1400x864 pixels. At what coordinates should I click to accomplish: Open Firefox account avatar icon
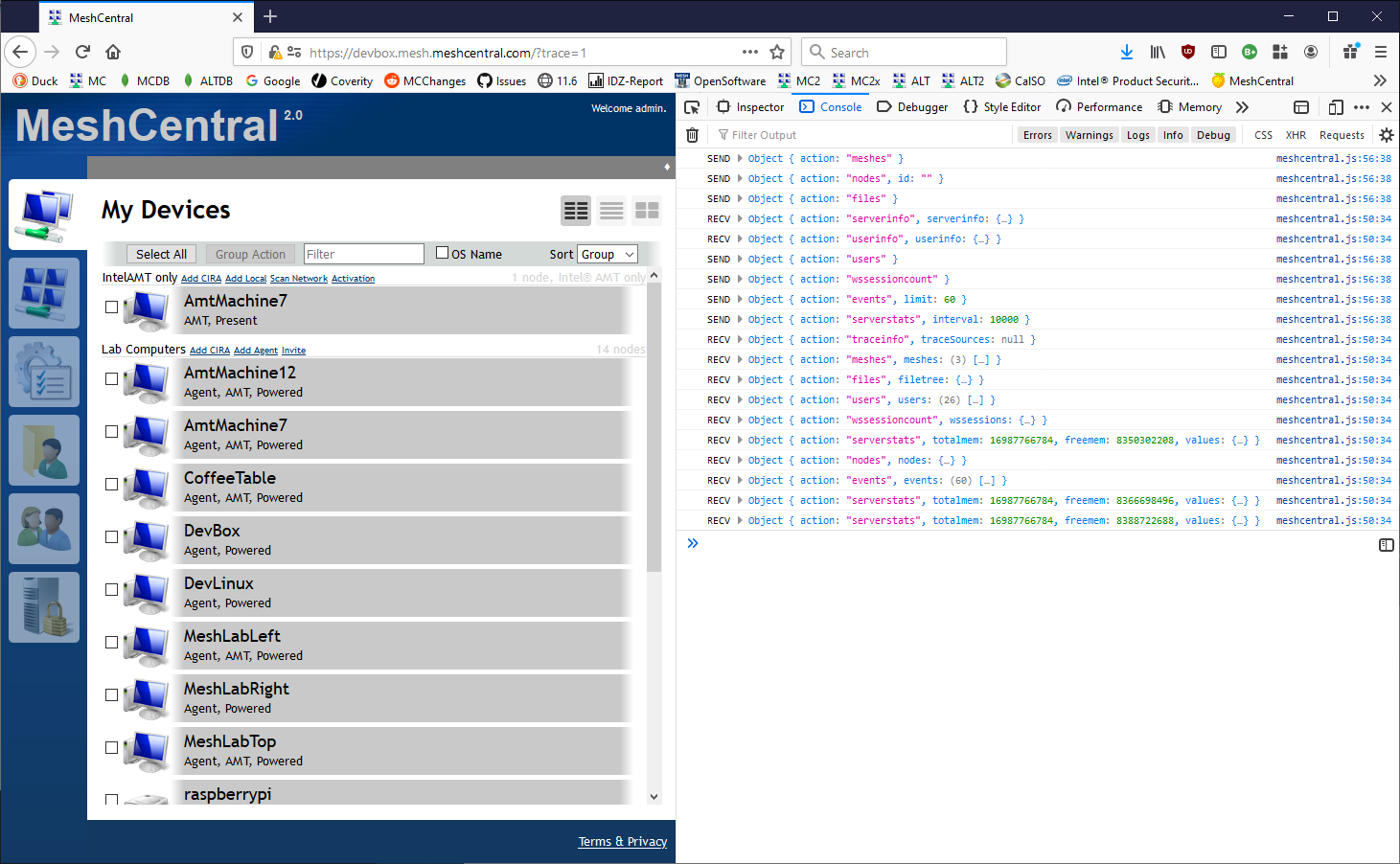[x=1311, y=52]
